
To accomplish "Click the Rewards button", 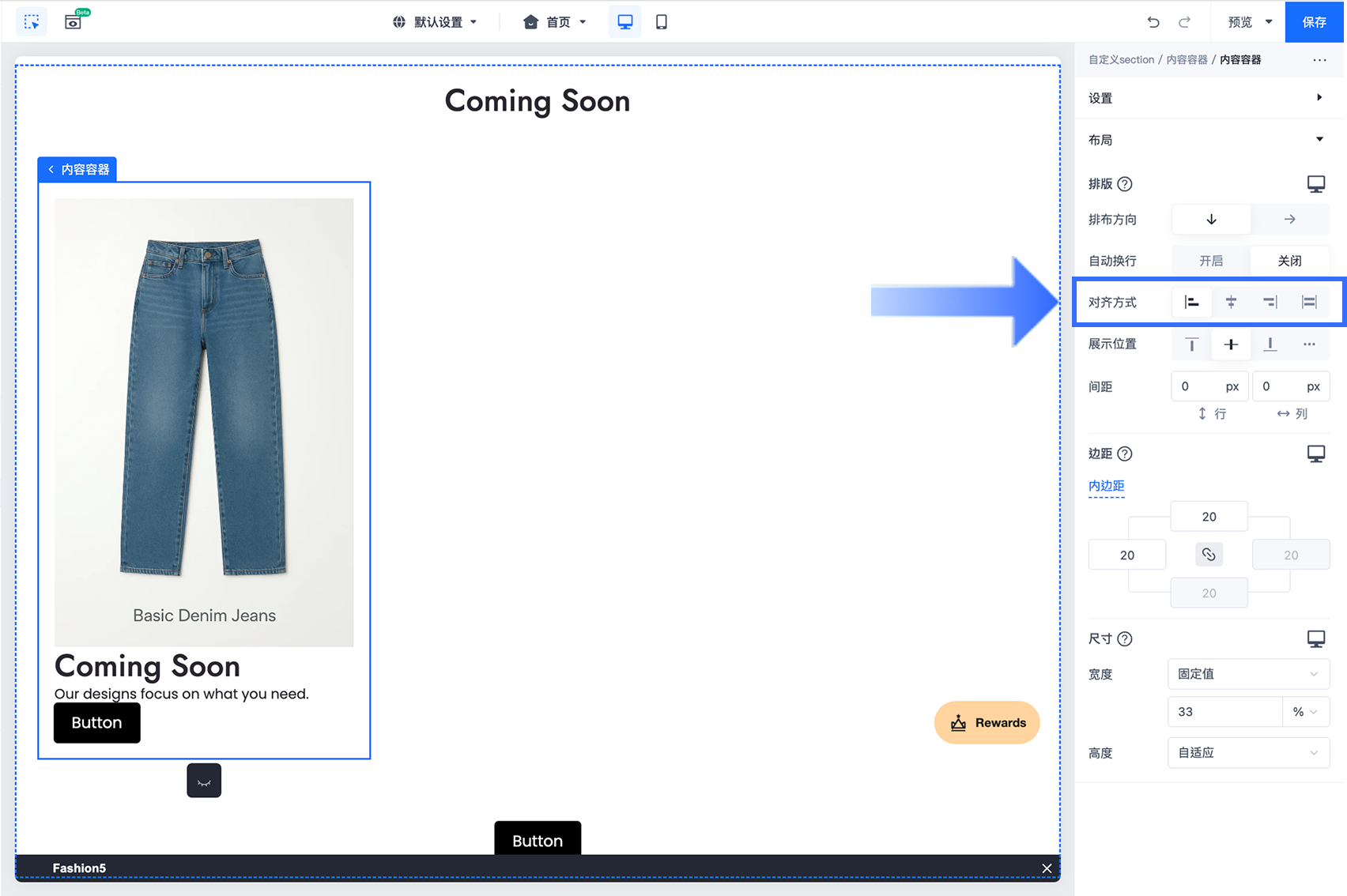I will [987, 722].
